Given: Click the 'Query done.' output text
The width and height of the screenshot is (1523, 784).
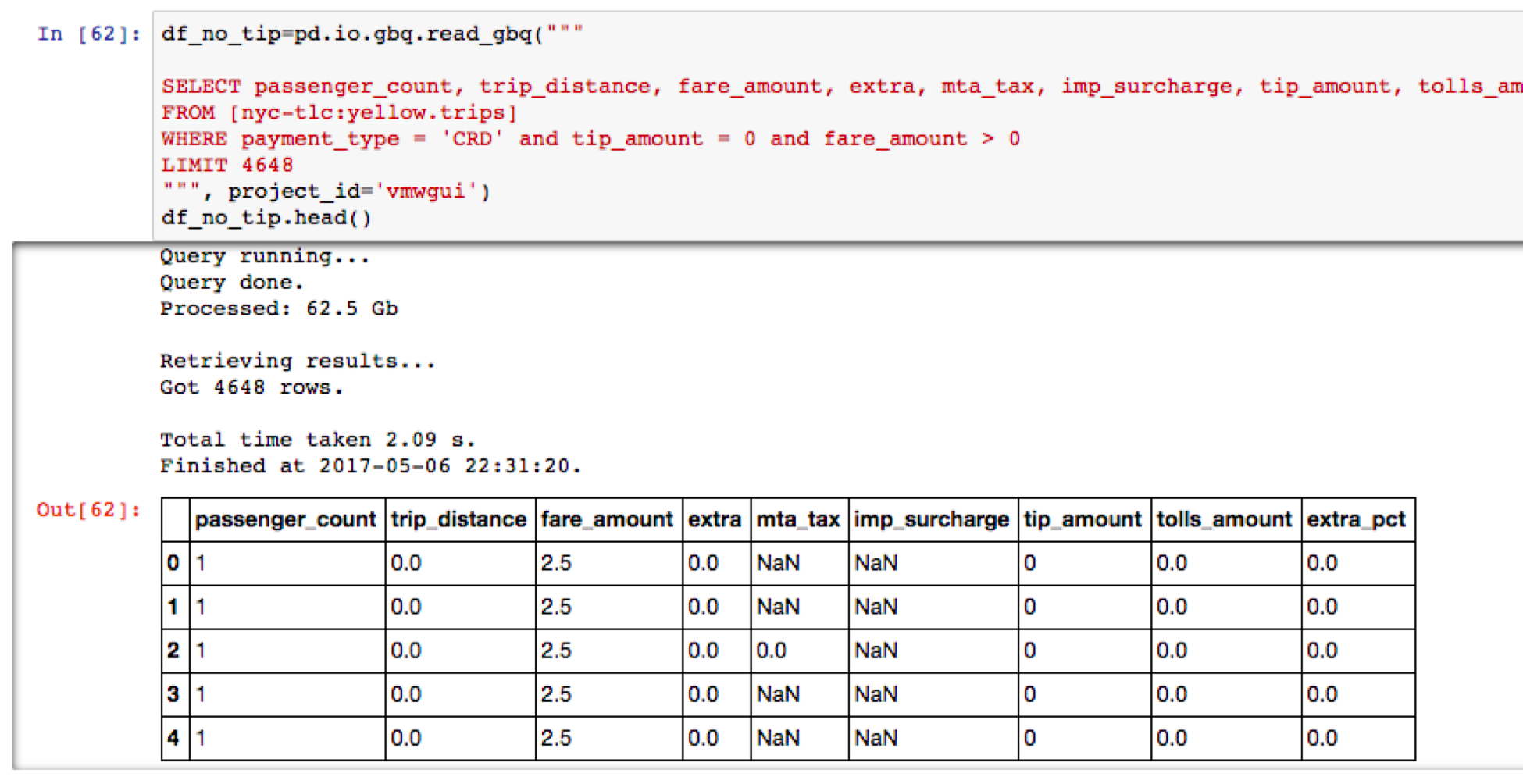Looking at the screenshot, I should click(x=231, y=283).
